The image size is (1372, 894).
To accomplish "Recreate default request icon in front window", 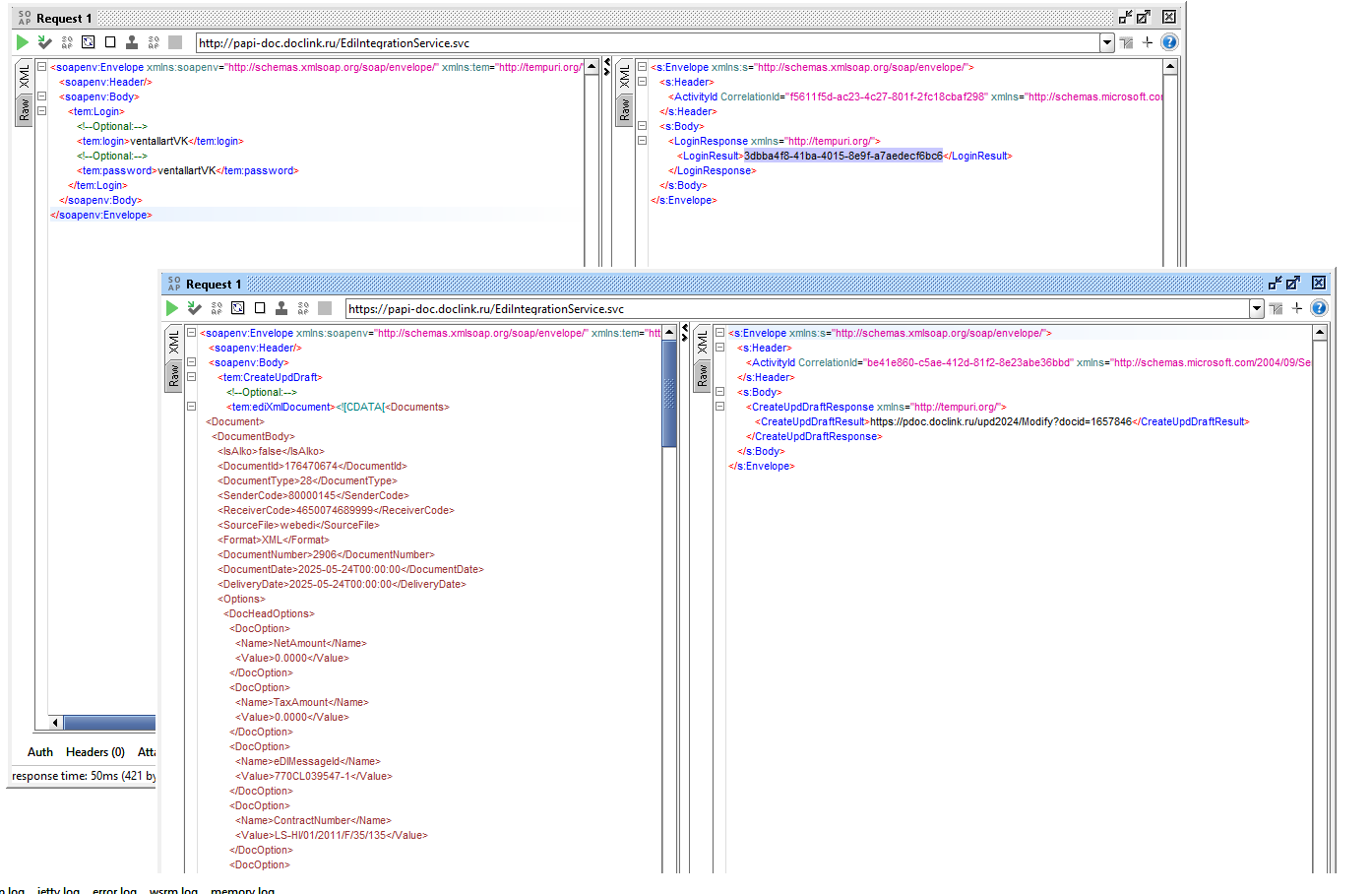I will (x=238, y=308).
